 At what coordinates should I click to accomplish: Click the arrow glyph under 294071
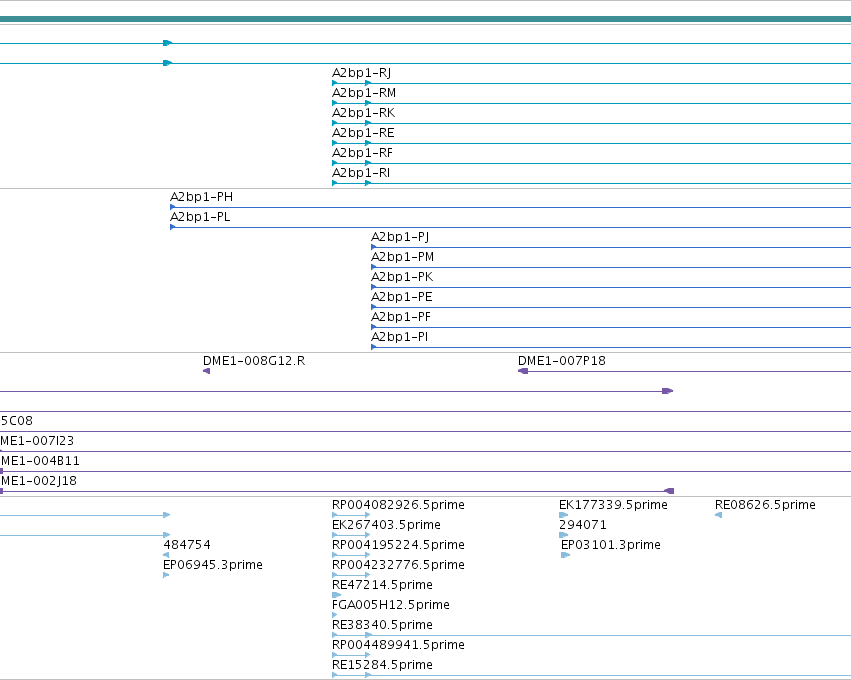[563, 535]
